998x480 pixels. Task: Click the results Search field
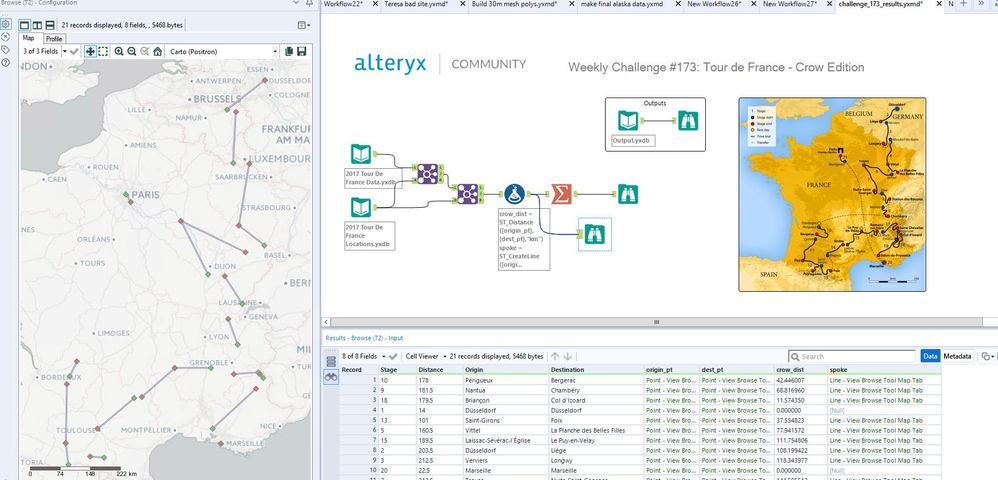(x=852, y=356)
